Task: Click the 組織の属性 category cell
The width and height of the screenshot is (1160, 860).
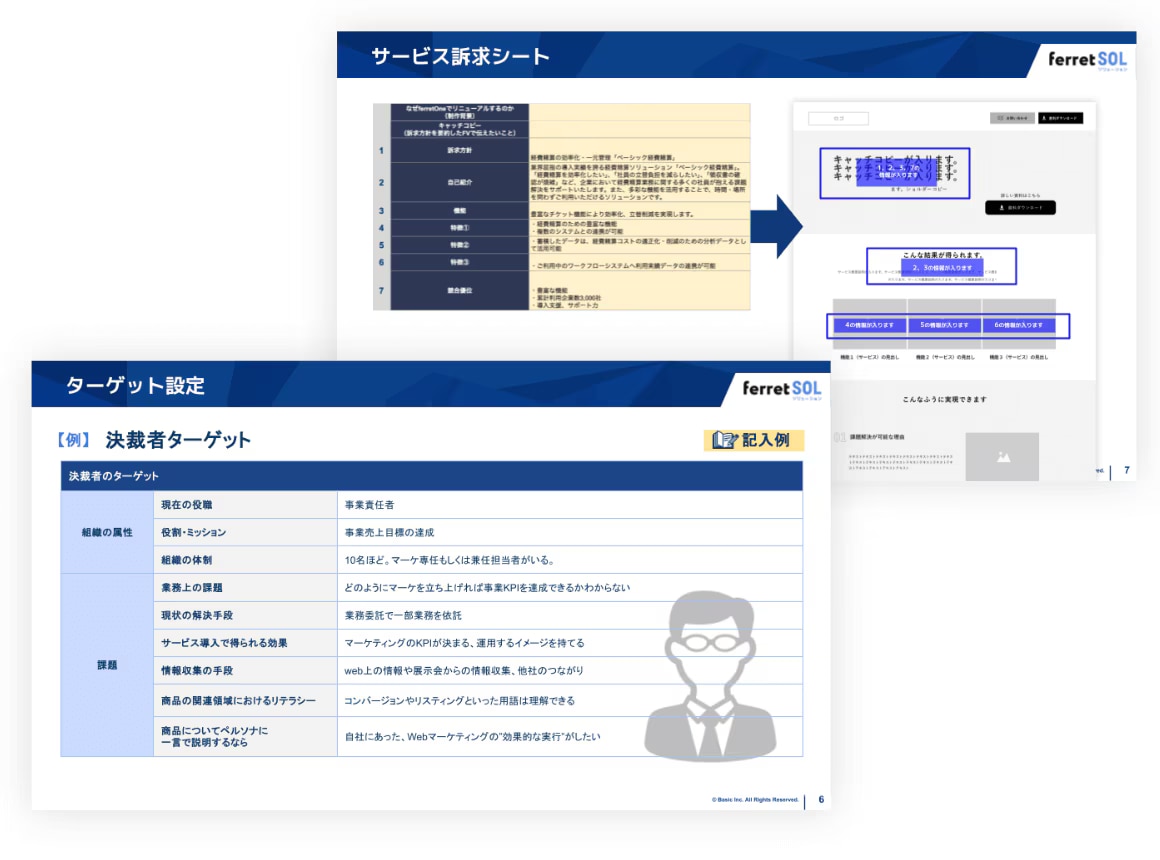Action: (107, 533)
